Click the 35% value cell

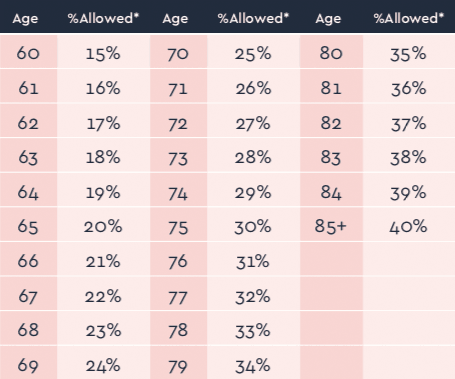click(409, 51)
